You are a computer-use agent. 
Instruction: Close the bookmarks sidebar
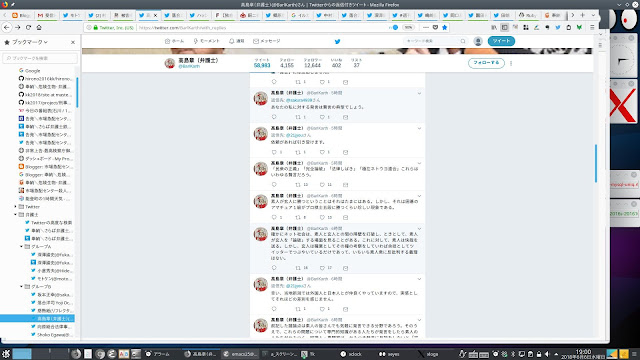pos(73,42)
